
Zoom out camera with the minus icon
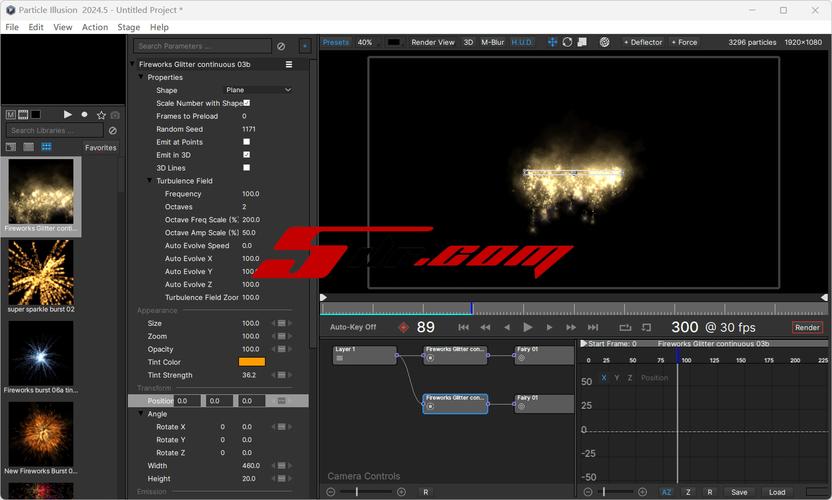[331, 492]
